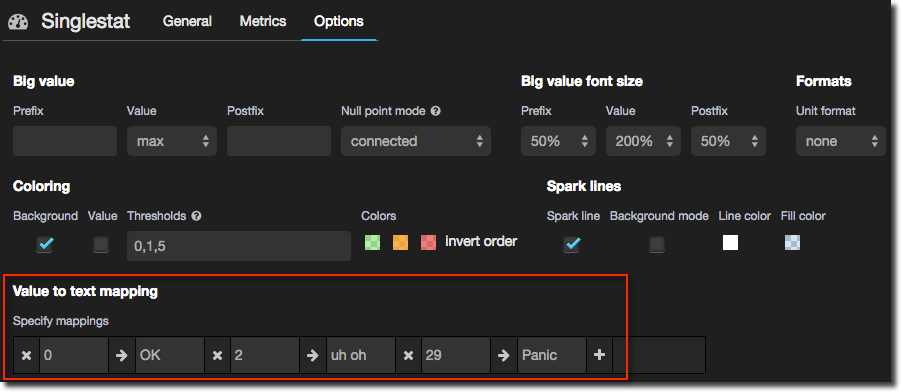Screen dimensions: 901x392
Task: Enable spark line Background mode checkbox
Action: 657,245
